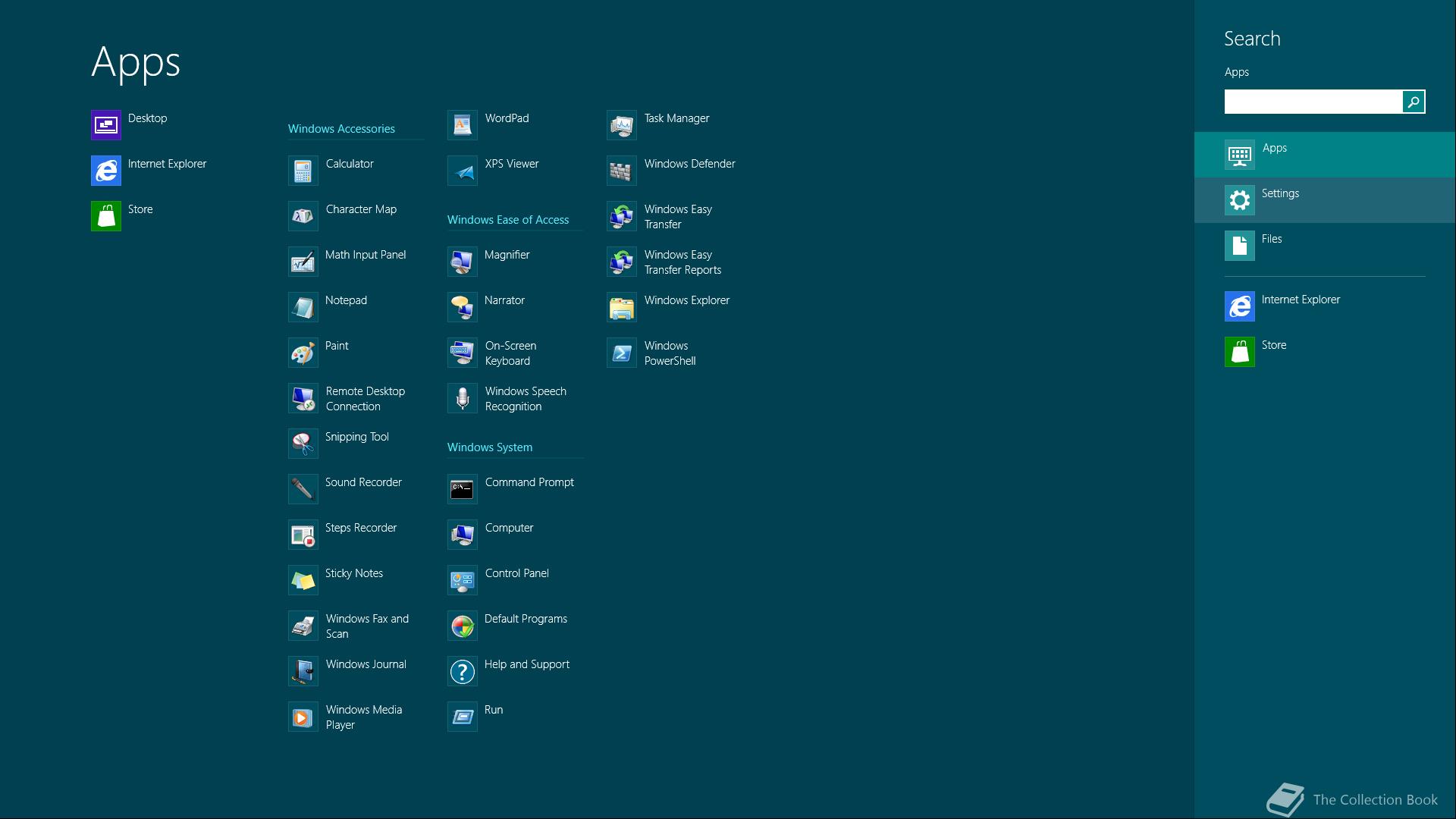Open the Task Manager icon
The height and width of the screenshot is (819, 1456).
click(622, 125)
